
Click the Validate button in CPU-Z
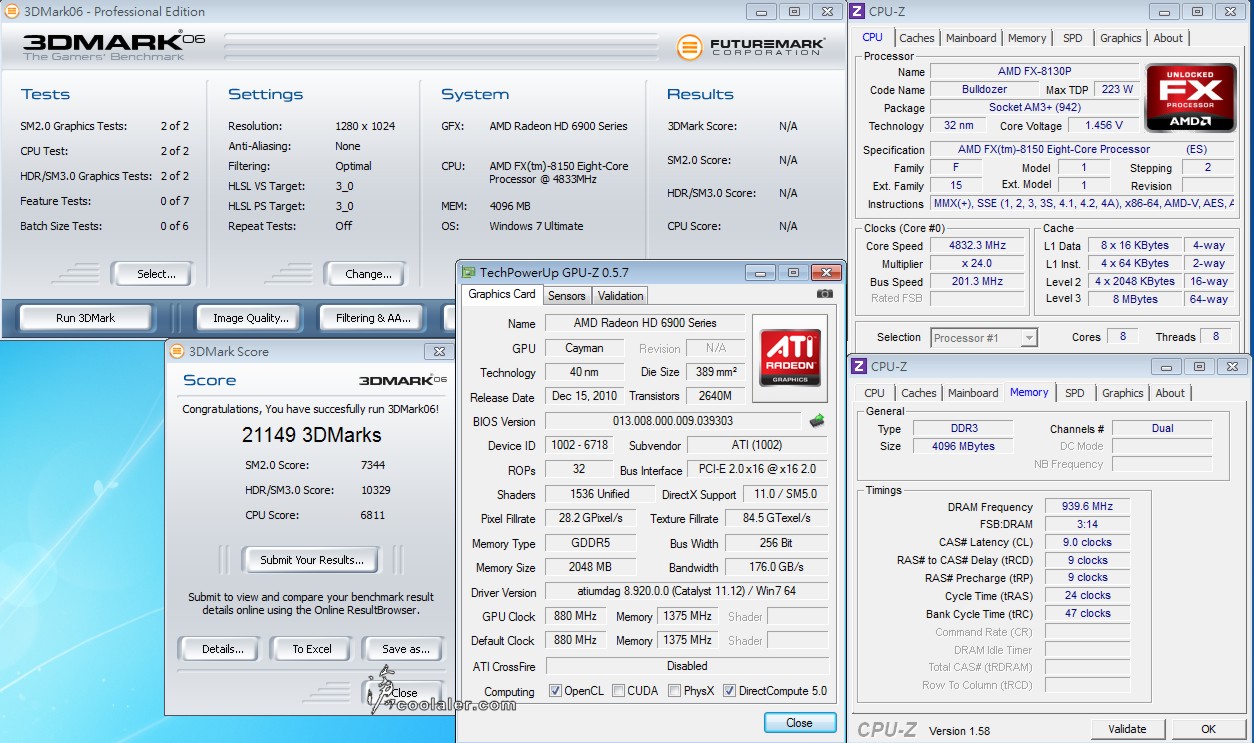pyautogui.click(x=1127, y=729)
